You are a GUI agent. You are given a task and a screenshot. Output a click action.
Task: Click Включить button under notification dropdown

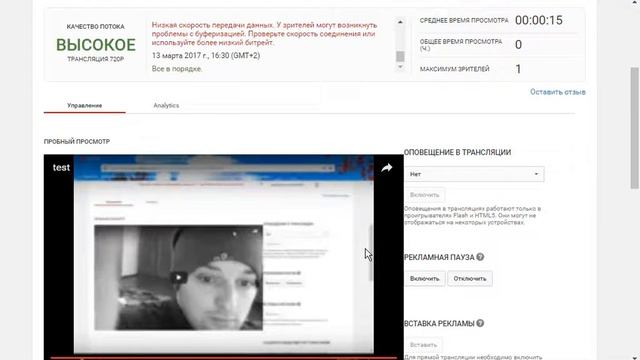(x=424, y=195)
